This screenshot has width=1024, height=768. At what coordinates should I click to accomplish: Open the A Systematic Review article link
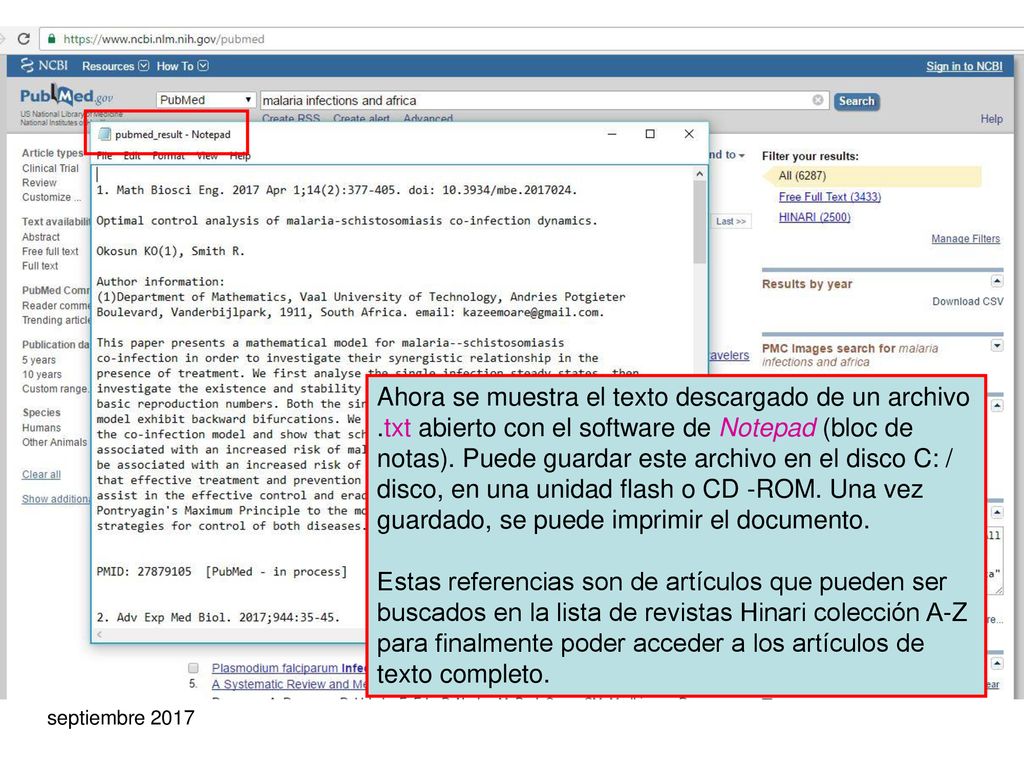click(288, 684)
